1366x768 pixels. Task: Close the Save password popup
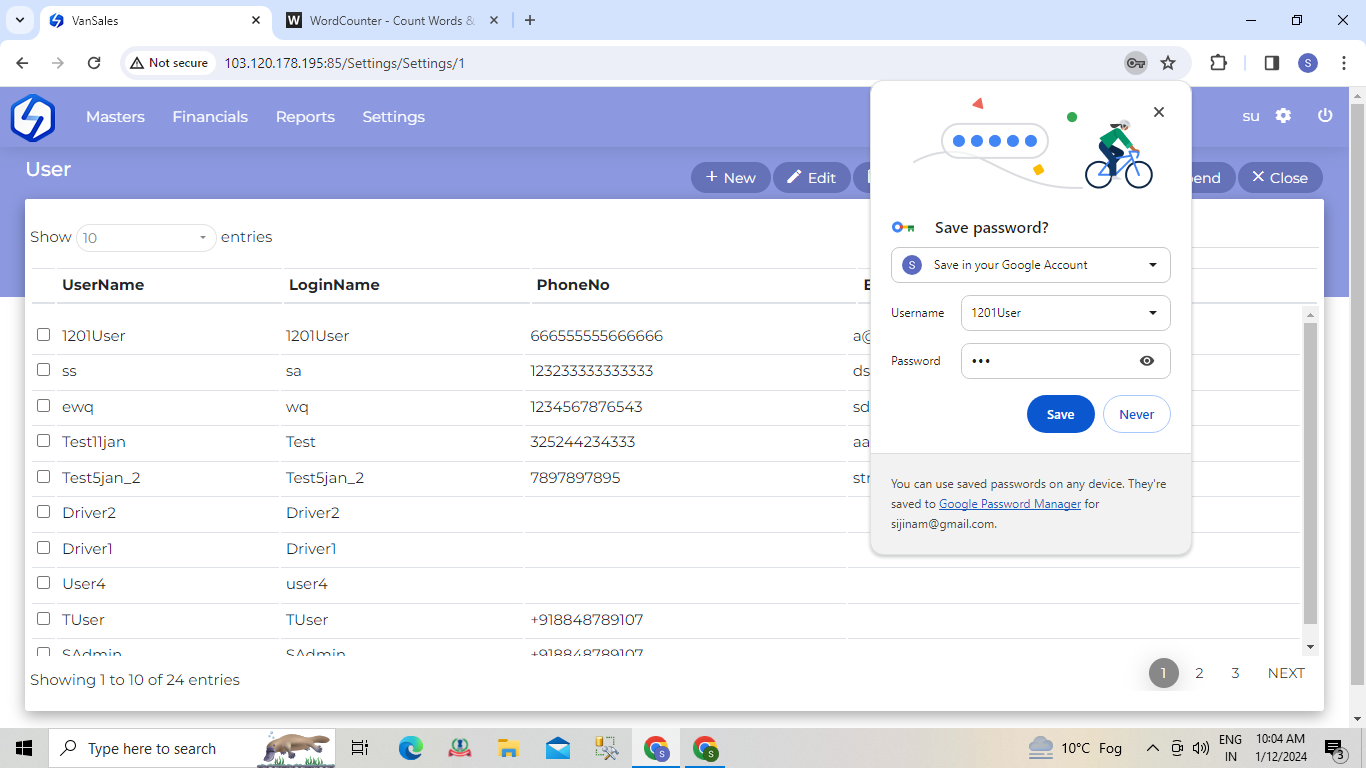tap(1159, 112)
